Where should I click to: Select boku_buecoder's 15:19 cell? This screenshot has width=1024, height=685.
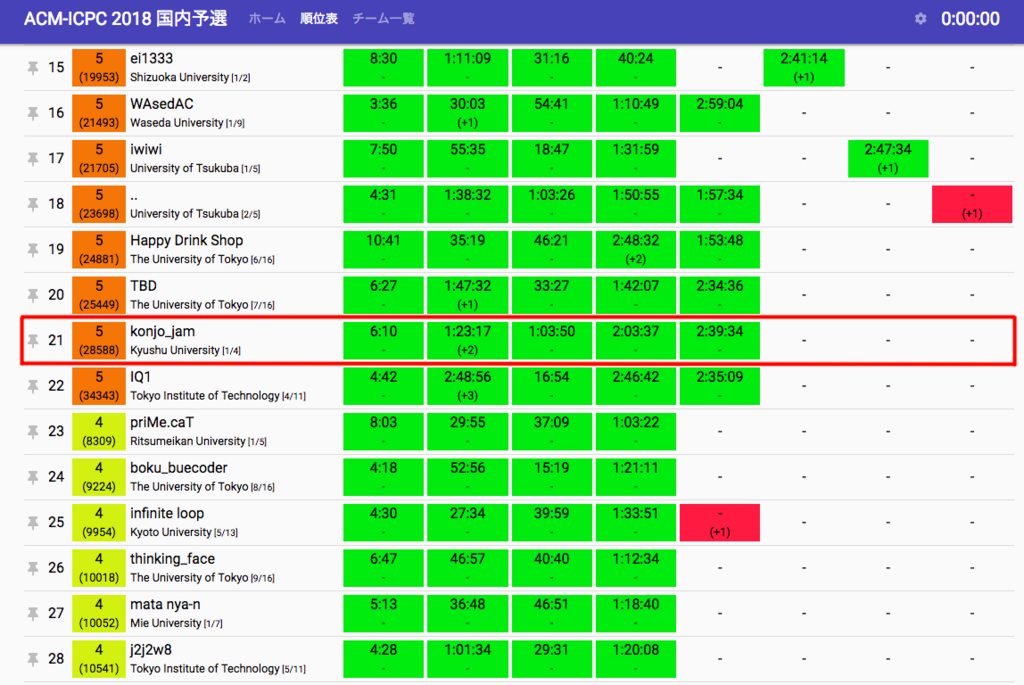click(x=552, y=477)
